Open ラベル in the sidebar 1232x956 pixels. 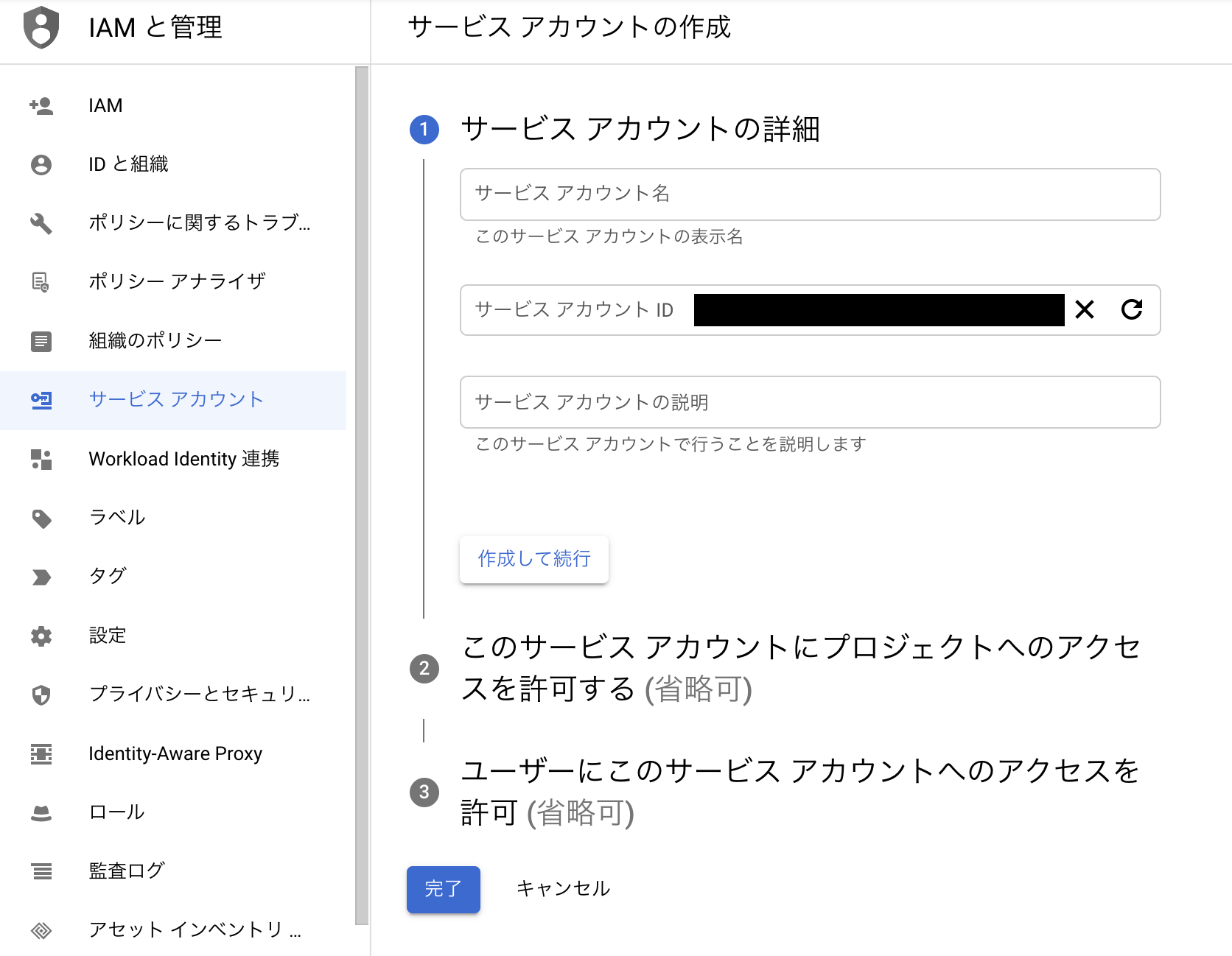(x=173, y=518)
